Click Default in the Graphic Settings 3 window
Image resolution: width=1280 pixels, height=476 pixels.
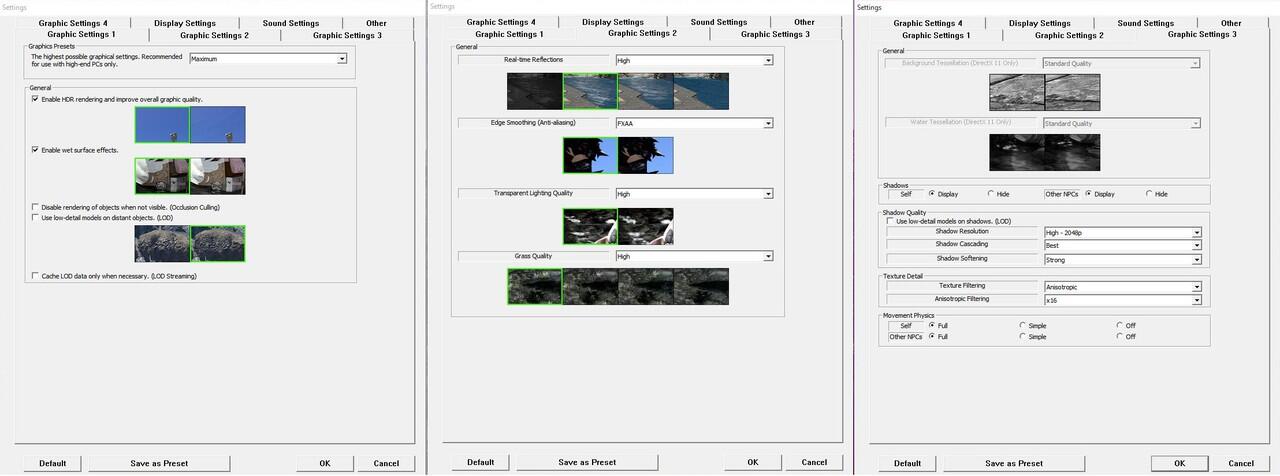(x=907, y=464)
